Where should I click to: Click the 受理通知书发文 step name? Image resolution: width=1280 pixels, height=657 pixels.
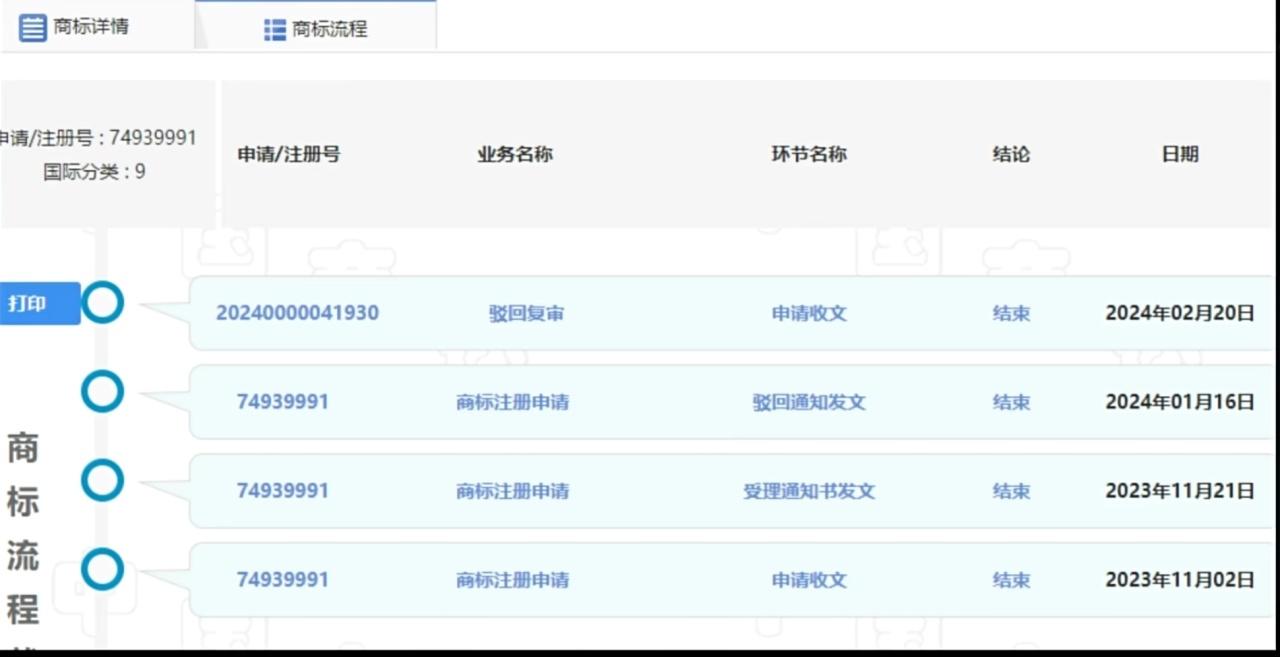coord(809,491)
